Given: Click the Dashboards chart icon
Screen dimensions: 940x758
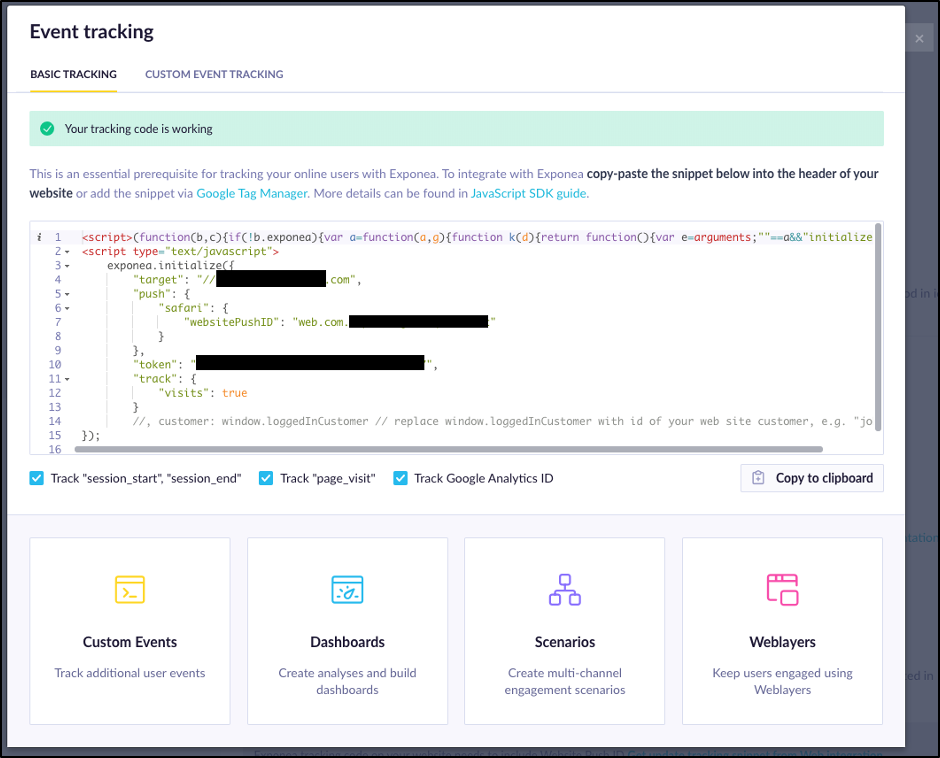Looking at the screenshot, I should pos(347,589).
